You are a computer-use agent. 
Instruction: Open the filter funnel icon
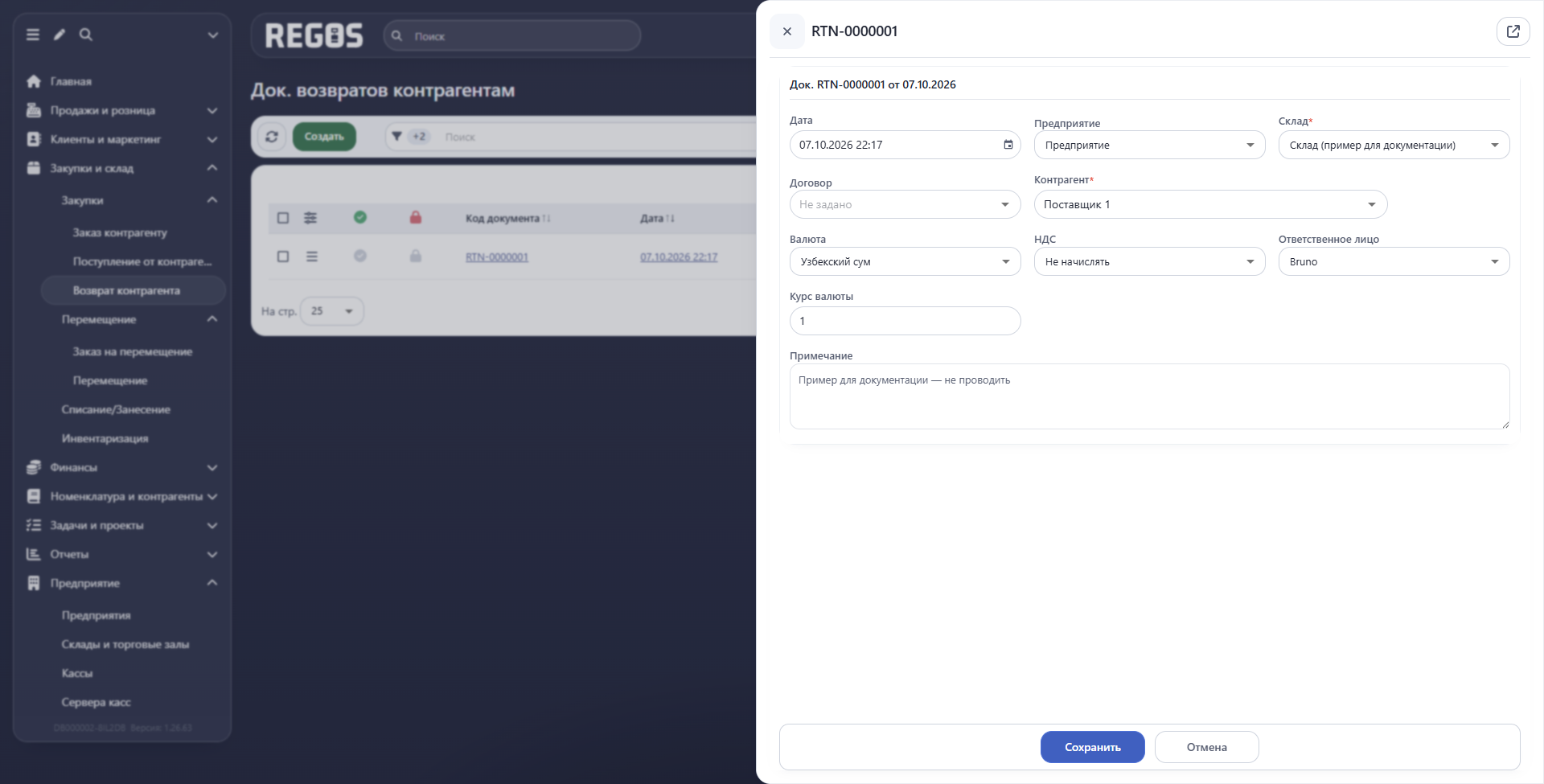[x=396, y=137]
